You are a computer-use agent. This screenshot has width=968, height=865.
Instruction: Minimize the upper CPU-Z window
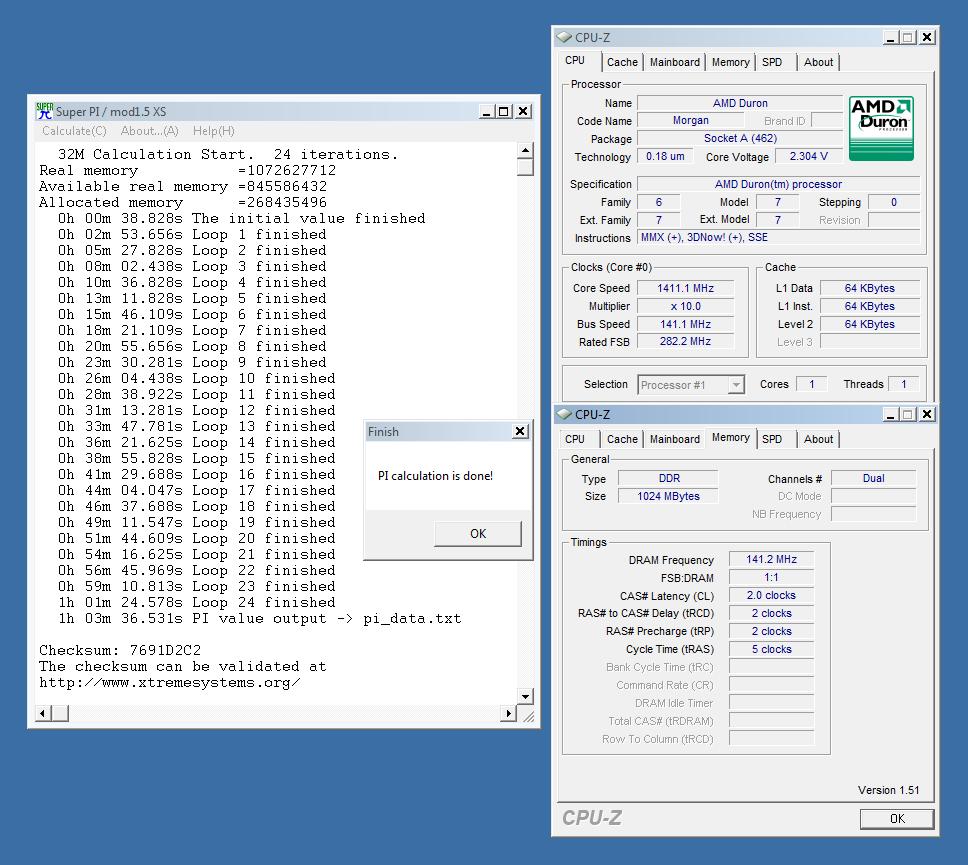[890, 38]
